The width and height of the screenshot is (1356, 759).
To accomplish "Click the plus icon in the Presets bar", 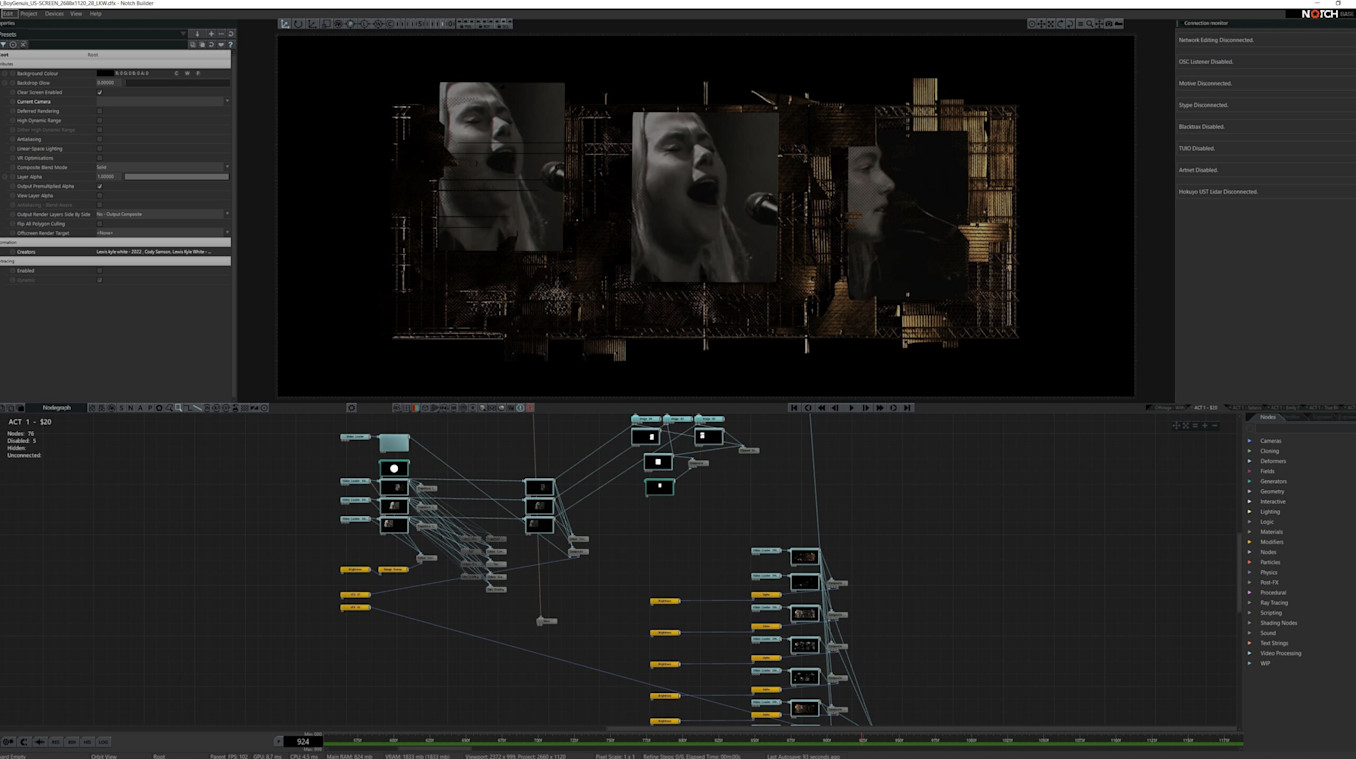I will (x=211, y=34).
